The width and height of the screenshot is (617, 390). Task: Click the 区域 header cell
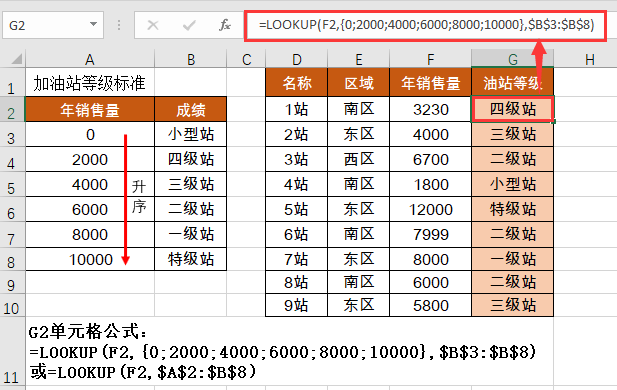(x=358, y=83)
